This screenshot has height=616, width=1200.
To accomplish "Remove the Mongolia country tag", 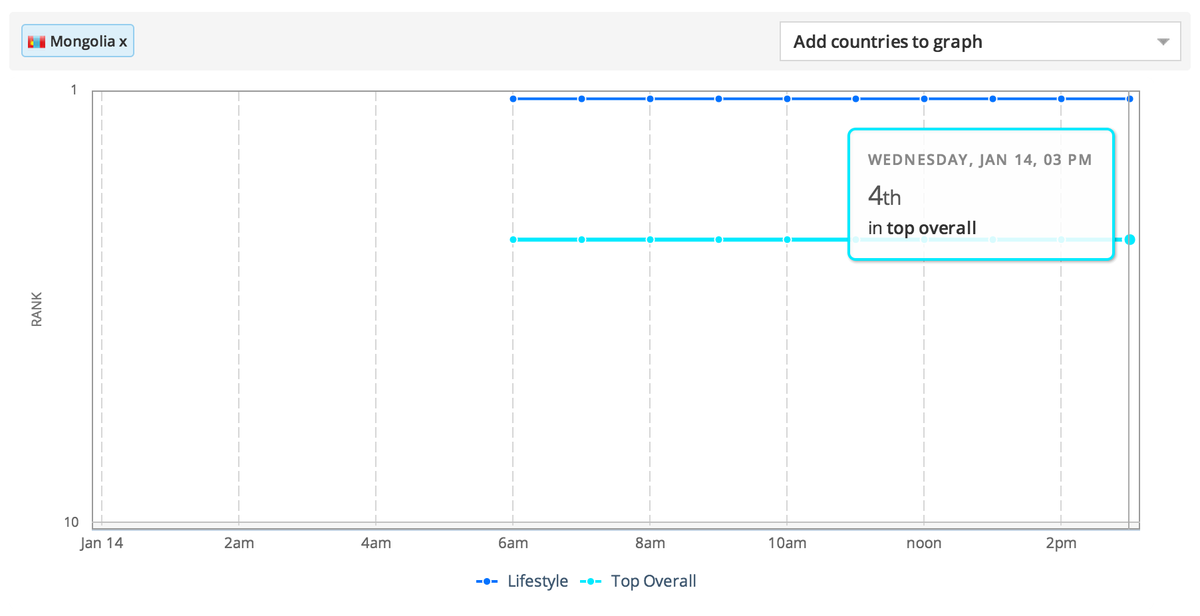I will click(x=123, y=42).
